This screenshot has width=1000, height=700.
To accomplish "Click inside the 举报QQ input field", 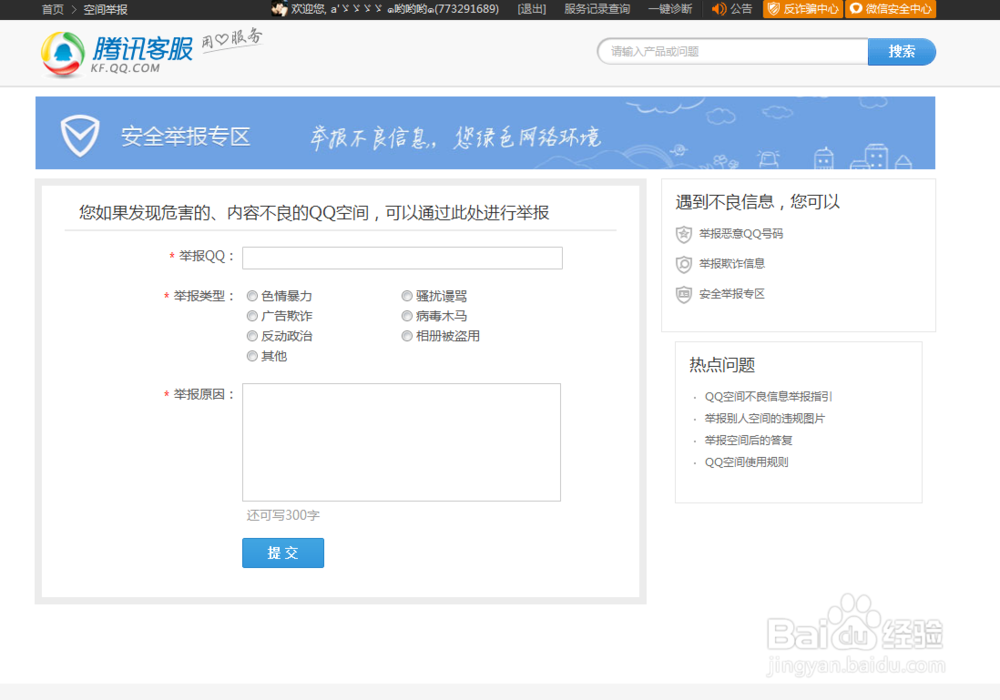I will tap(400, 257).
